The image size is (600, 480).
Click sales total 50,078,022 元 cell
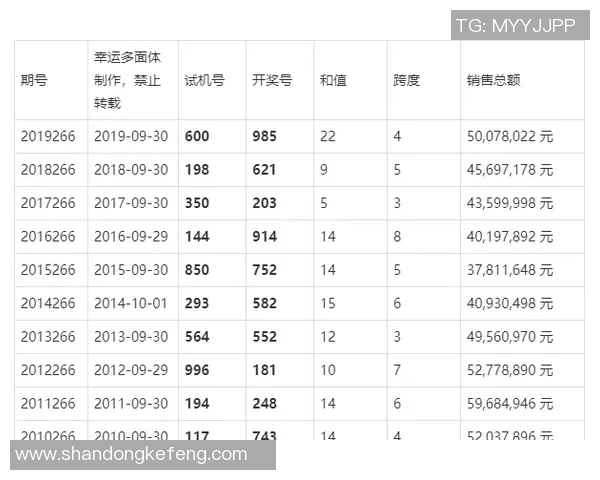pyautogui.click(x=509, y=136)
